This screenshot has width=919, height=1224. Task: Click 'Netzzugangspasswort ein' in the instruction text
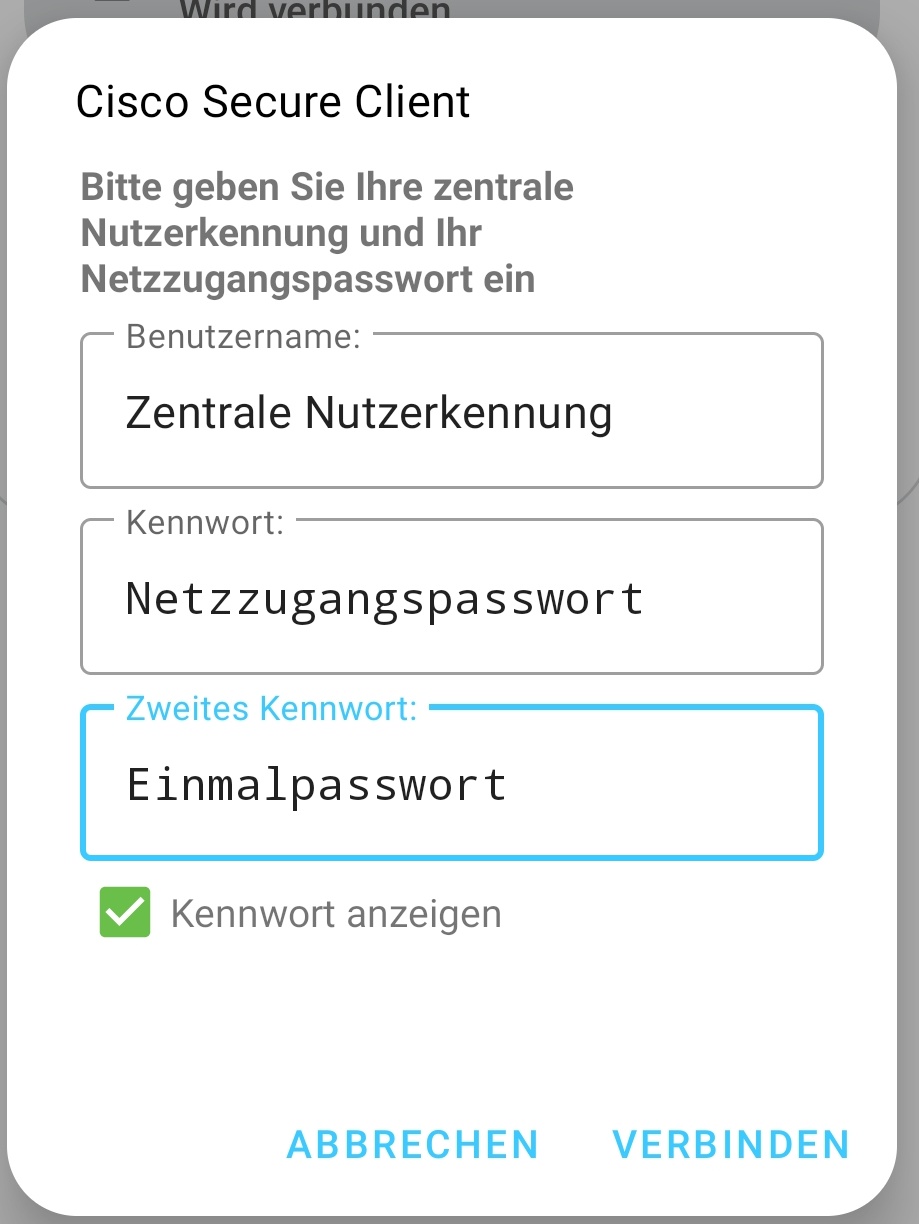[x=307, y=279]
